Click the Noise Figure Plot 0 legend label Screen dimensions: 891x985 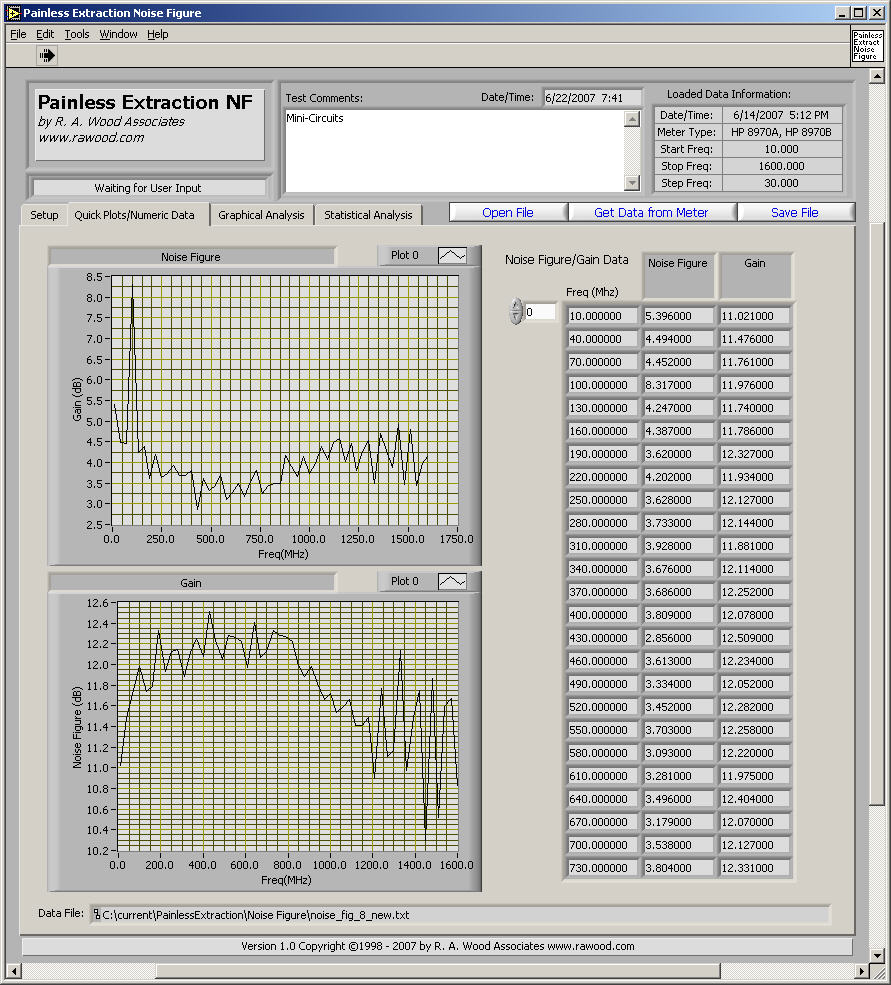(x=405, y=255)
